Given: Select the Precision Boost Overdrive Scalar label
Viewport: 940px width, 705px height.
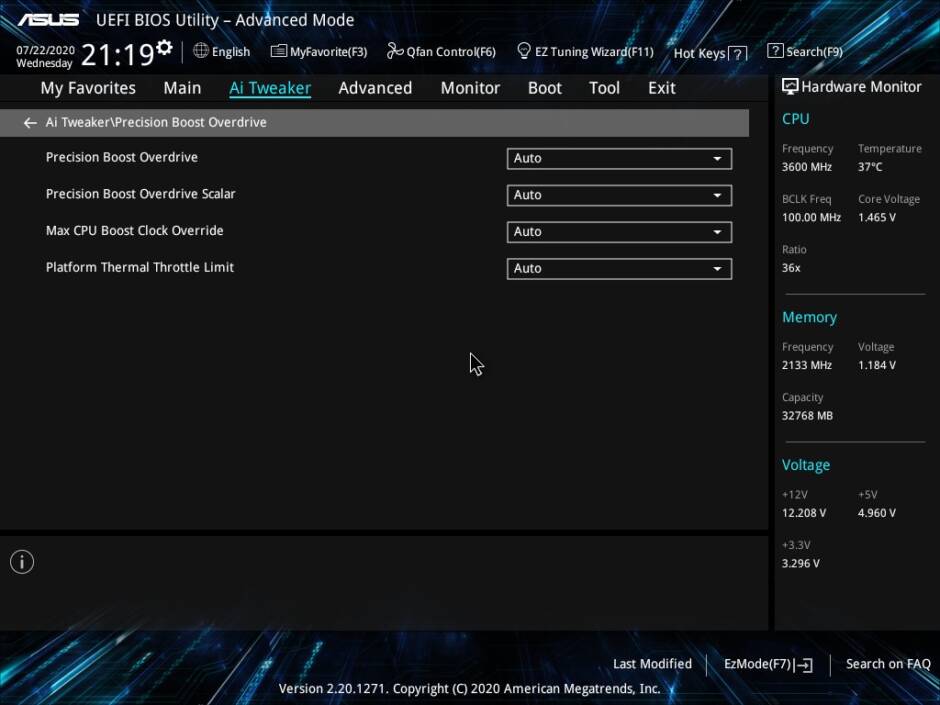Looking at the screenshot, I should click(140, 194).
